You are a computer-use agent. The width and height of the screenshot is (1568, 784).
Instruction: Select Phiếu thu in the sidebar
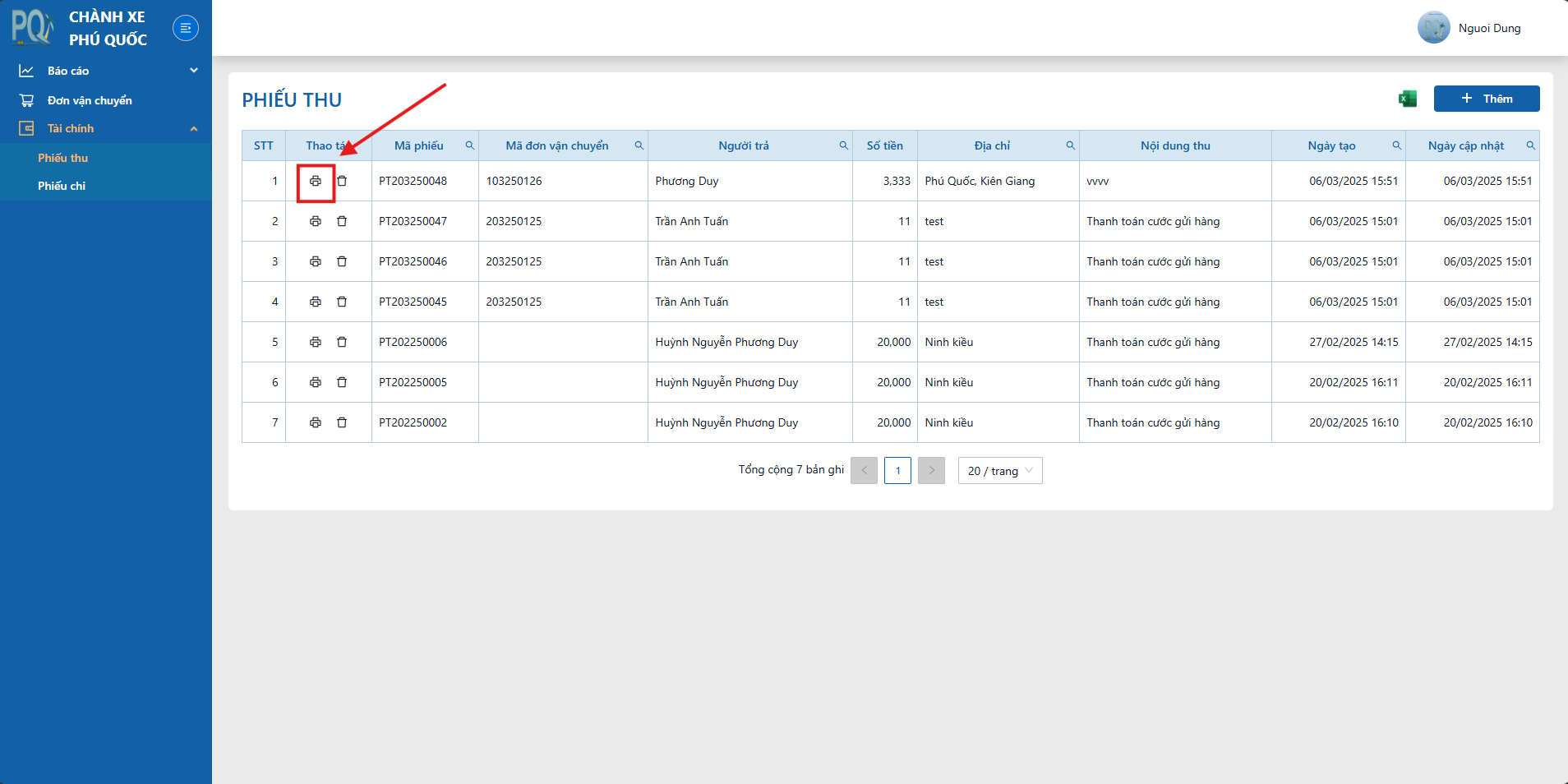click(62, 158)
